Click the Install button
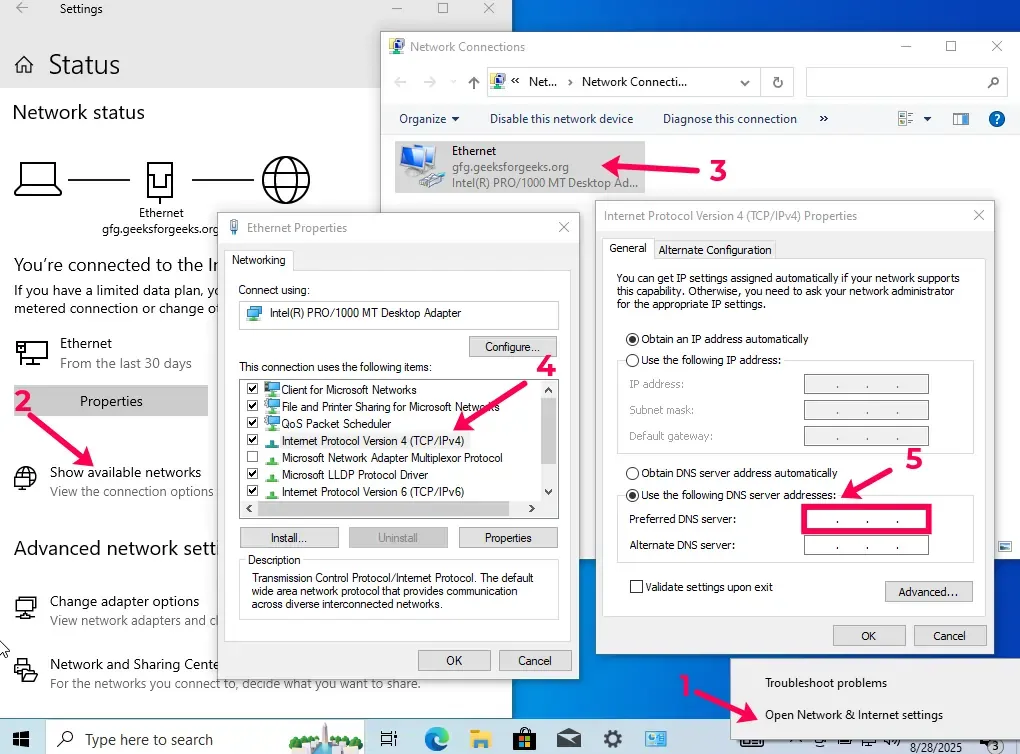The width and height of the screenshot is (1020, 754). point(289,538)
